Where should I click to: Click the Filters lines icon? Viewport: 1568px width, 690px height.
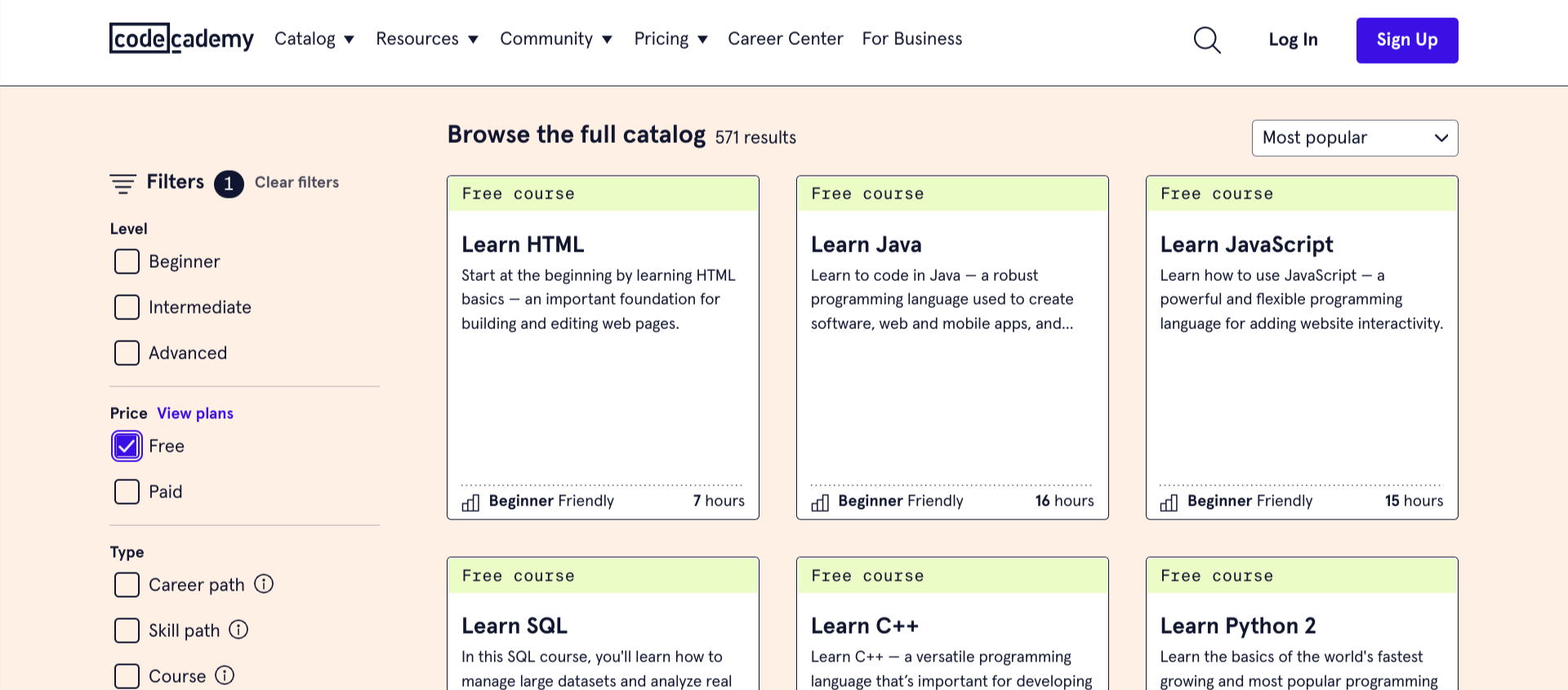click(123, 183)
